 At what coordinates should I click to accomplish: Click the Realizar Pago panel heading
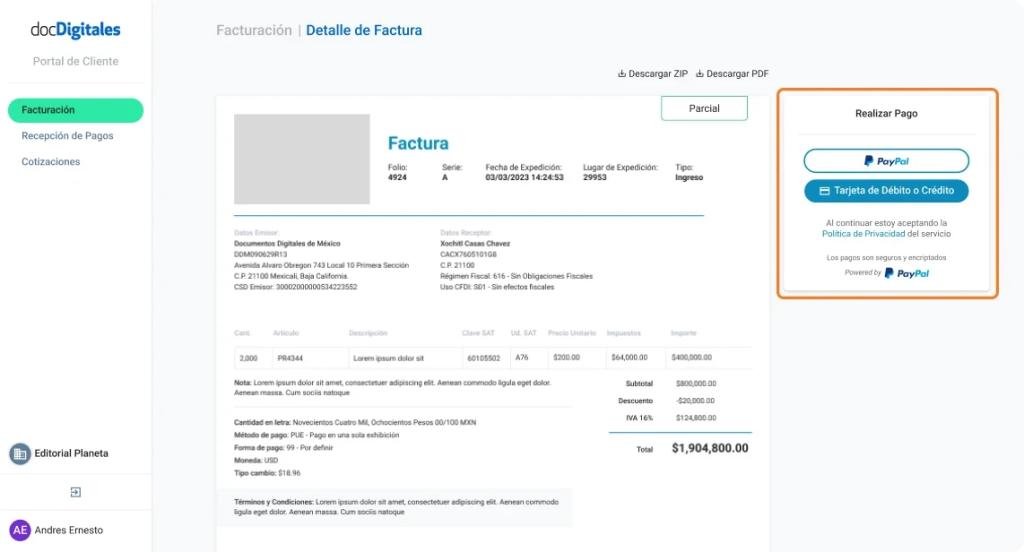(x=886, y=114)
